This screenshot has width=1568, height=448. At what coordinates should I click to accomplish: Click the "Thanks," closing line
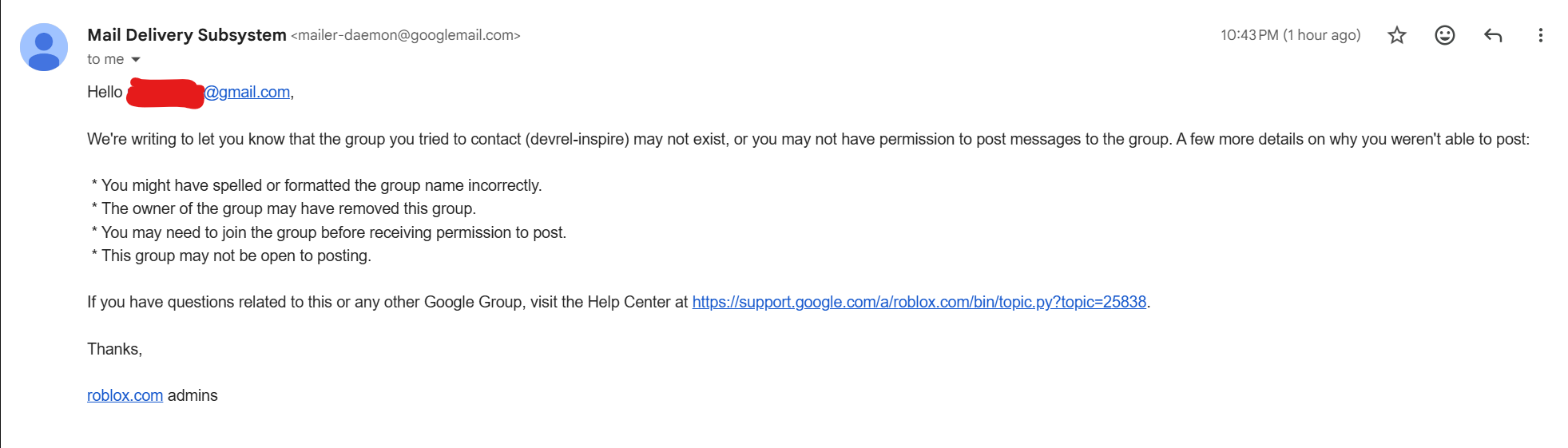(114, 349)
